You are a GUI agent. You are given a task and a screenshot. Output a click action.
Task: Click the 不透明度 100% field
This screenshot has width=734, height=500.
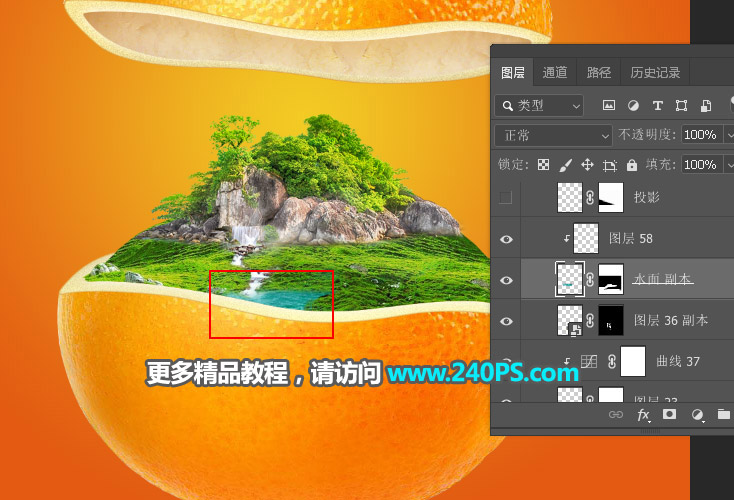[x=701, y=135]
